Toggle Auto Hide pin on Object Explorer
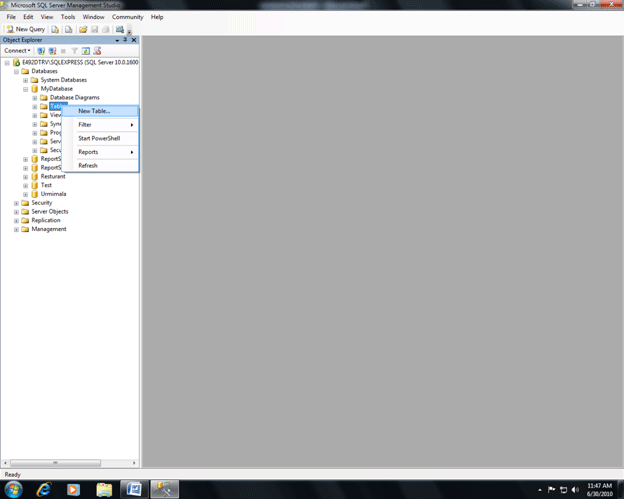 pyautogui.click(x=125, y=40)
